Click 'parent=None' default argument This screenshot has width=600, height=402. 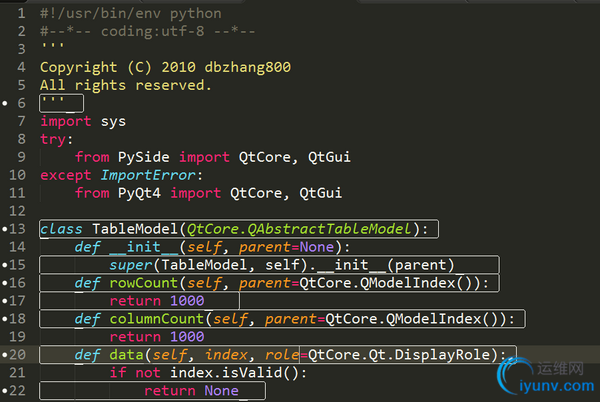pyautogui.click(x=286, y=247)
